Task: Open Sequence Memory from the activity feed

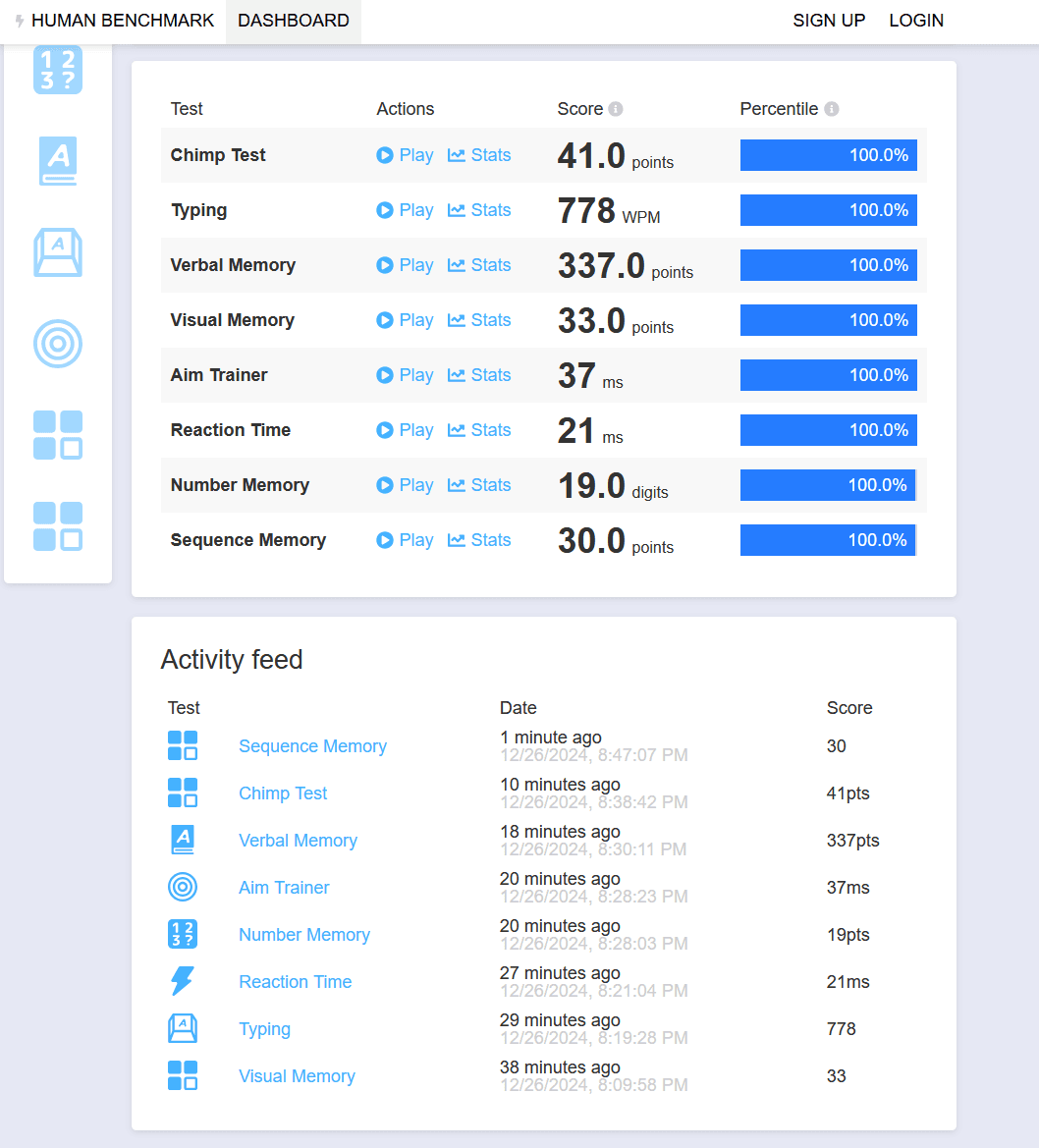Action: 312,746
